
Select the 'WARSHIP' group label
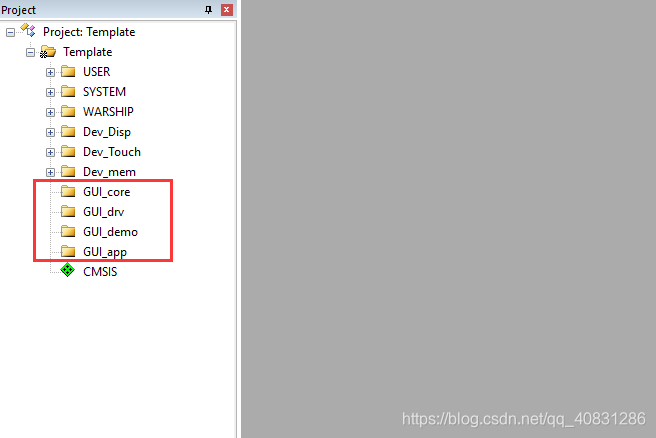(x=108, y=112)
